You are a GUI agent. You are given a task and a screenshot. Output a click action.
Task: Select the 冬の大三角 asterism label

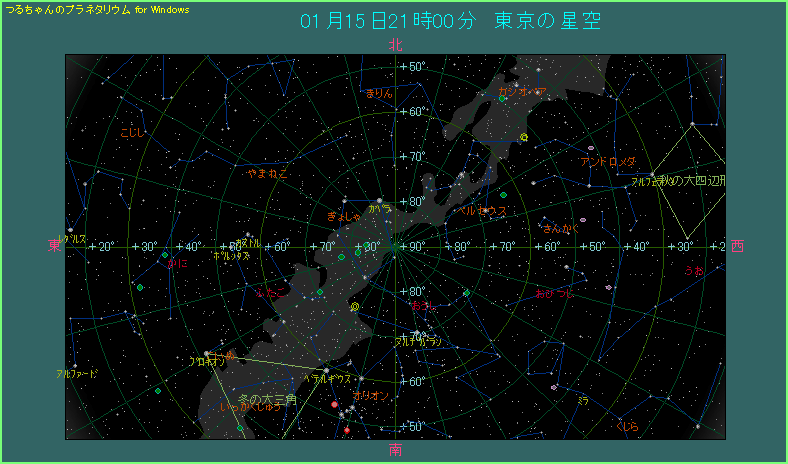click(260, 399)
